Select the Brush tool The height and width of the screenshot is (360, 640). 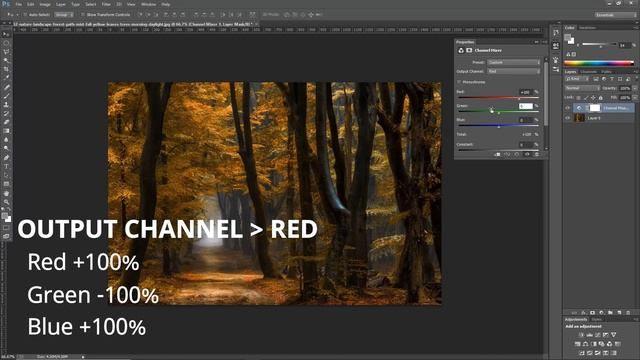coord(6,96)
